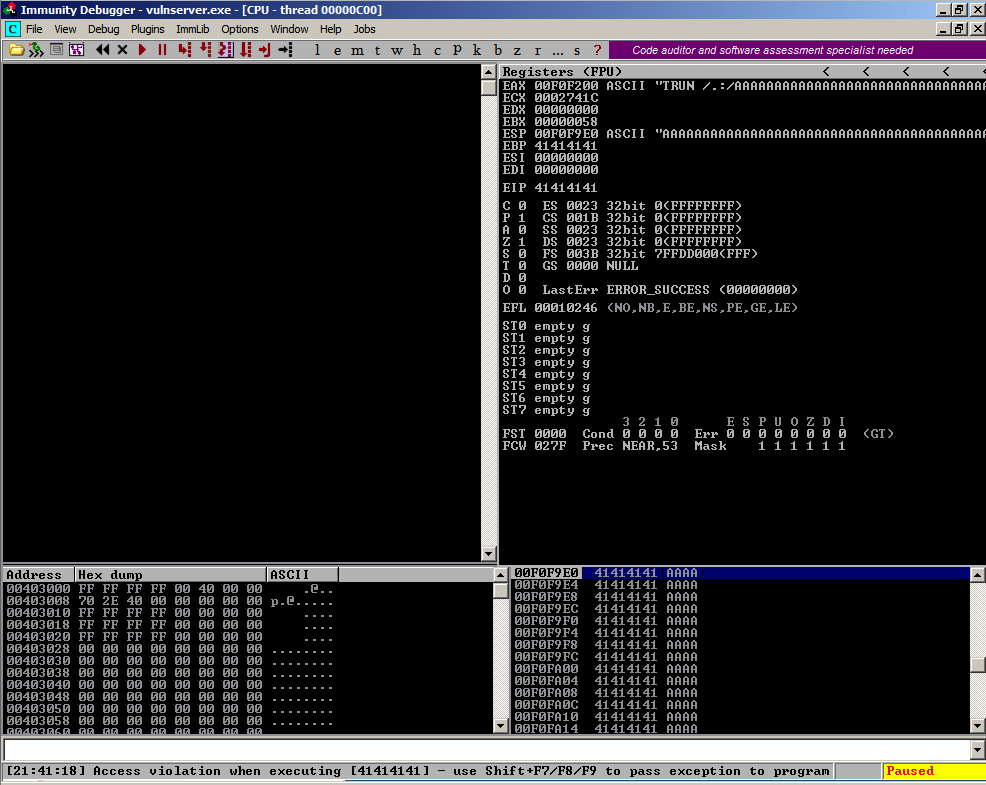Viewport: 986px width, 785px height.
Task: Show Hardware breakpoints via 'z' button
Action: tap(517, 50)
